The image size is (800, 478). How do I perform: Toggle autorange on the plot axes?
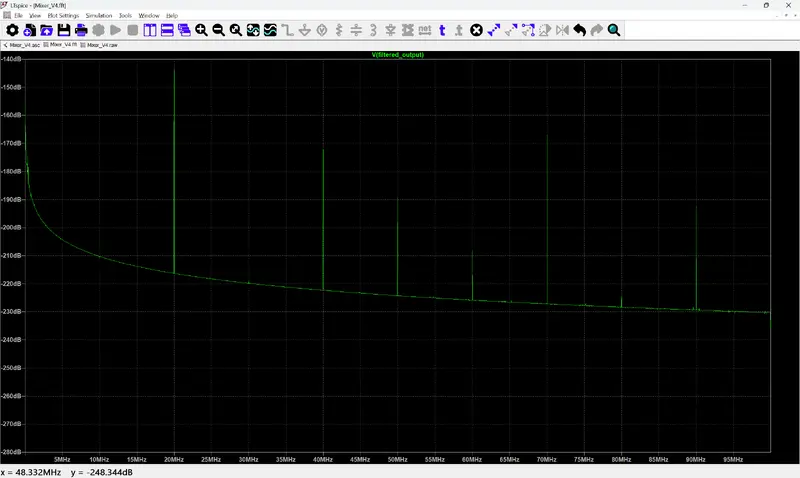(253, 30)
